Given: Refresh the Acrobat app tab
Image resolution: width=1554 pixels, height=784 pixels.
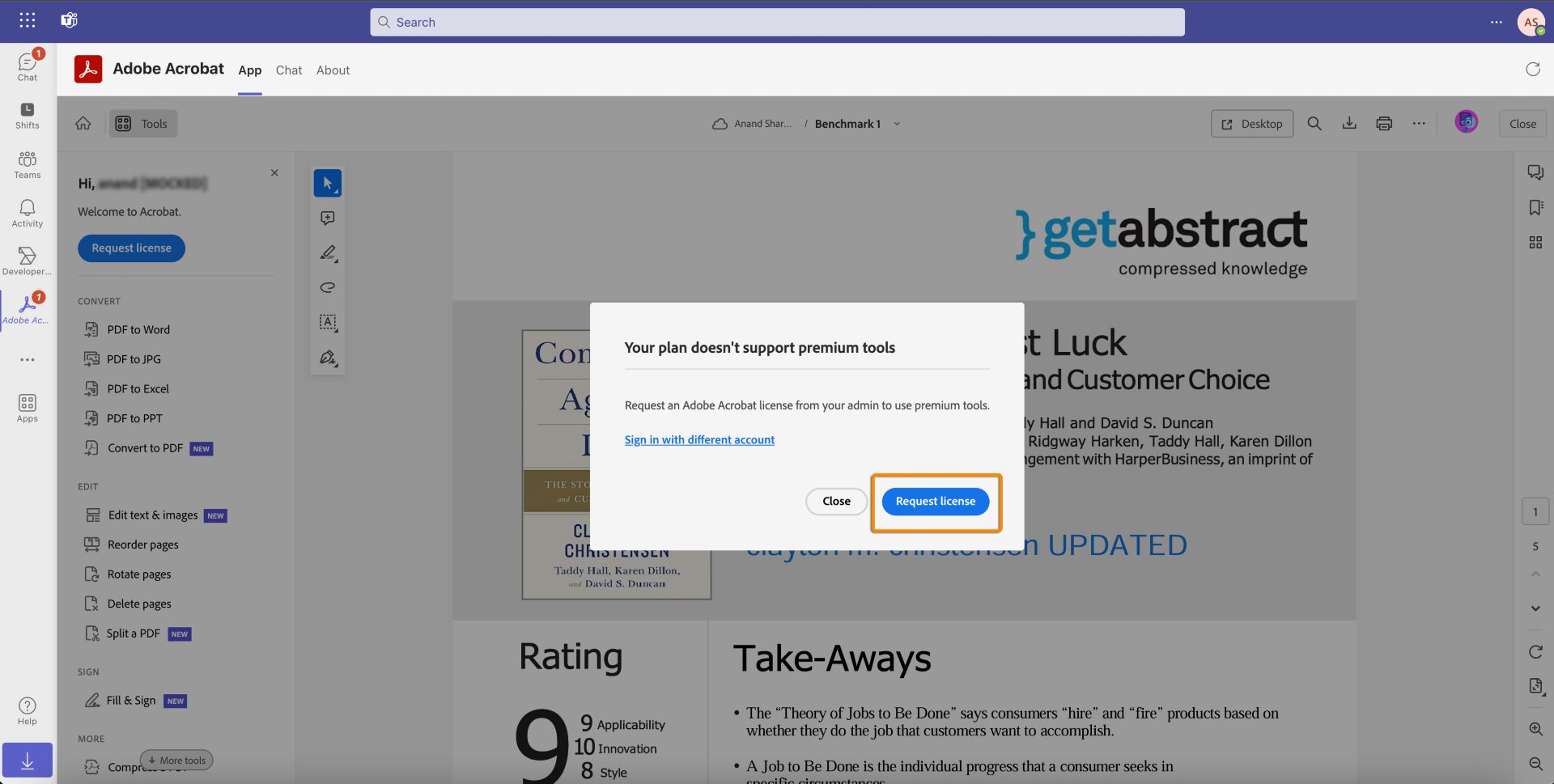Looking at the screenshot, I should [1533, 70].
